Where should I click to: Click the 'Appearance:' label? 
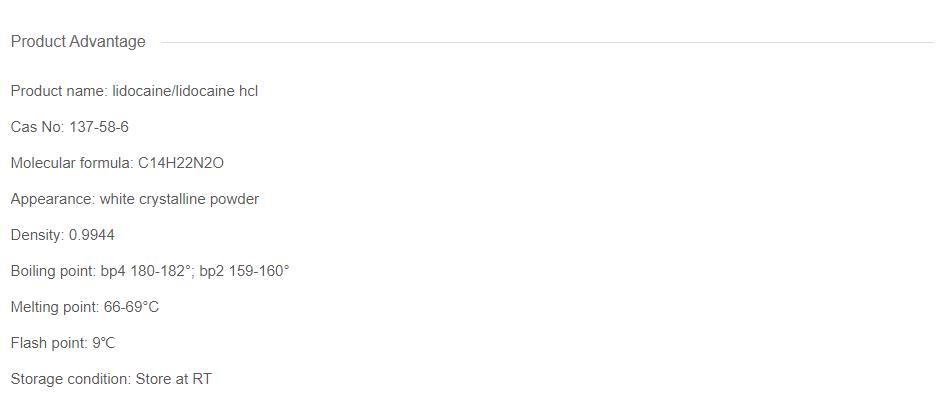point(53,199)
